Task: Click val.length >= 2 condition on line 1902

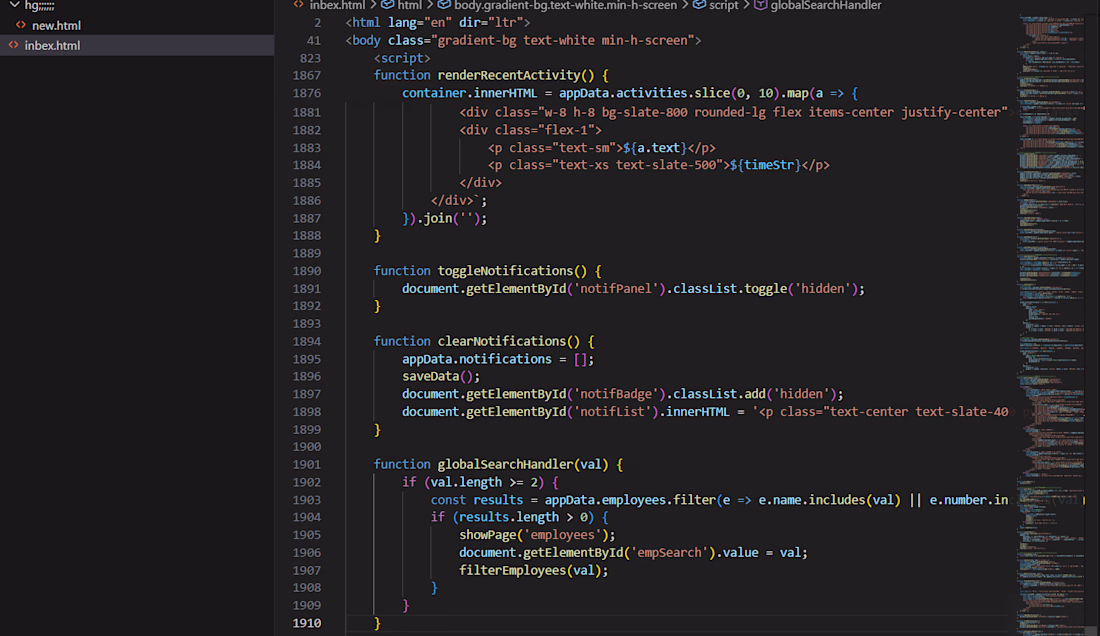Action: 484,482
